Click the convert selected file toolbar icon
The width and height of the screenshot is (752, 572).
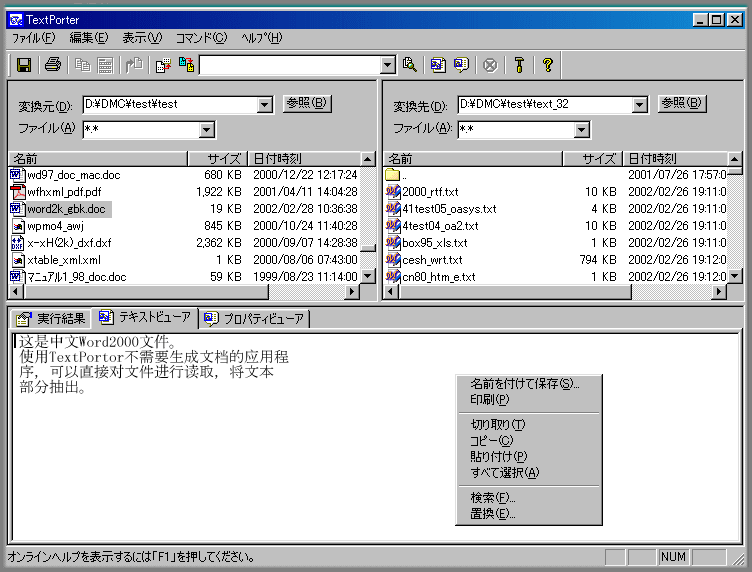(163, 65)
